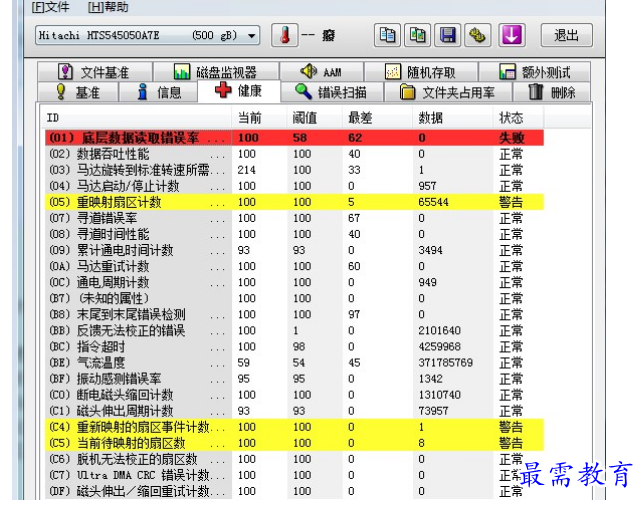Click the 当前 column header
The width and height of the screenshot is (641, 506).
(x=259, y=118)
